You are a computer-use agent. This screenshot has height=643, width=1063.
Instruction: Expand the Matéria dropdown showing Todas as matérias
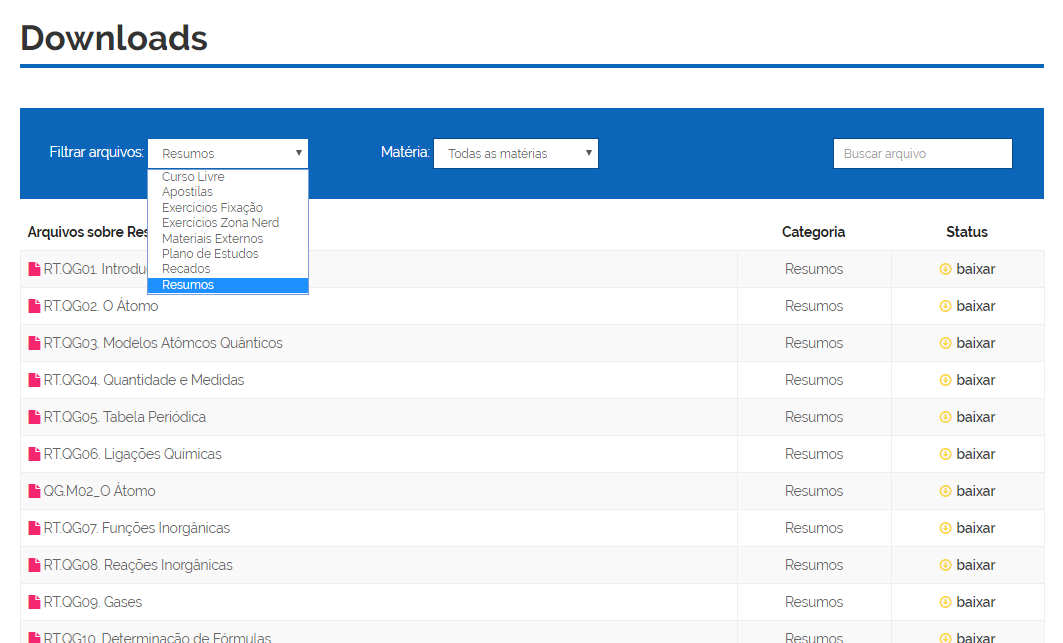515,153
